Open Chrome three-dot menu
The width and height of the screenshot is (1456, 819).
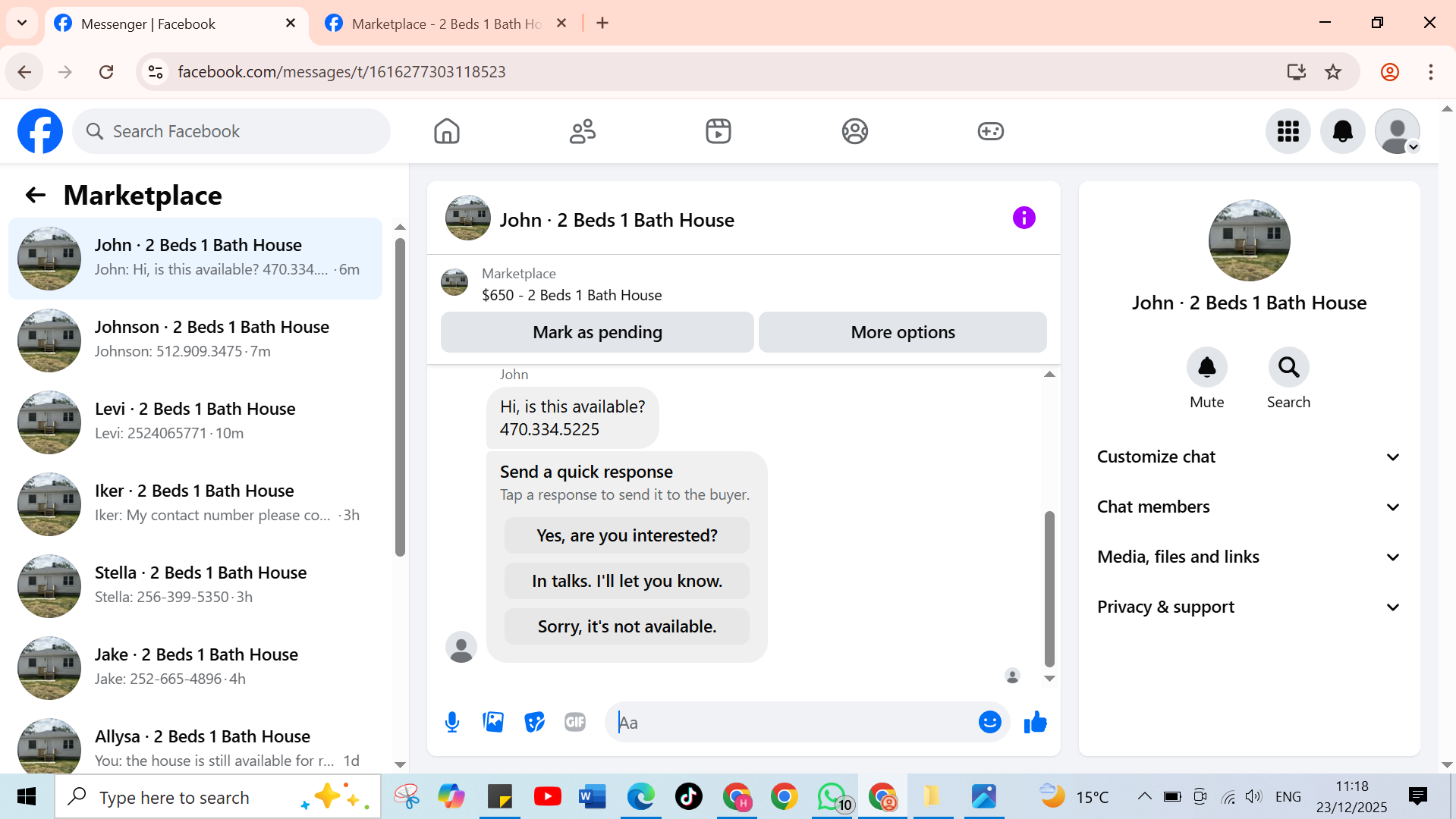point(1431,72)
